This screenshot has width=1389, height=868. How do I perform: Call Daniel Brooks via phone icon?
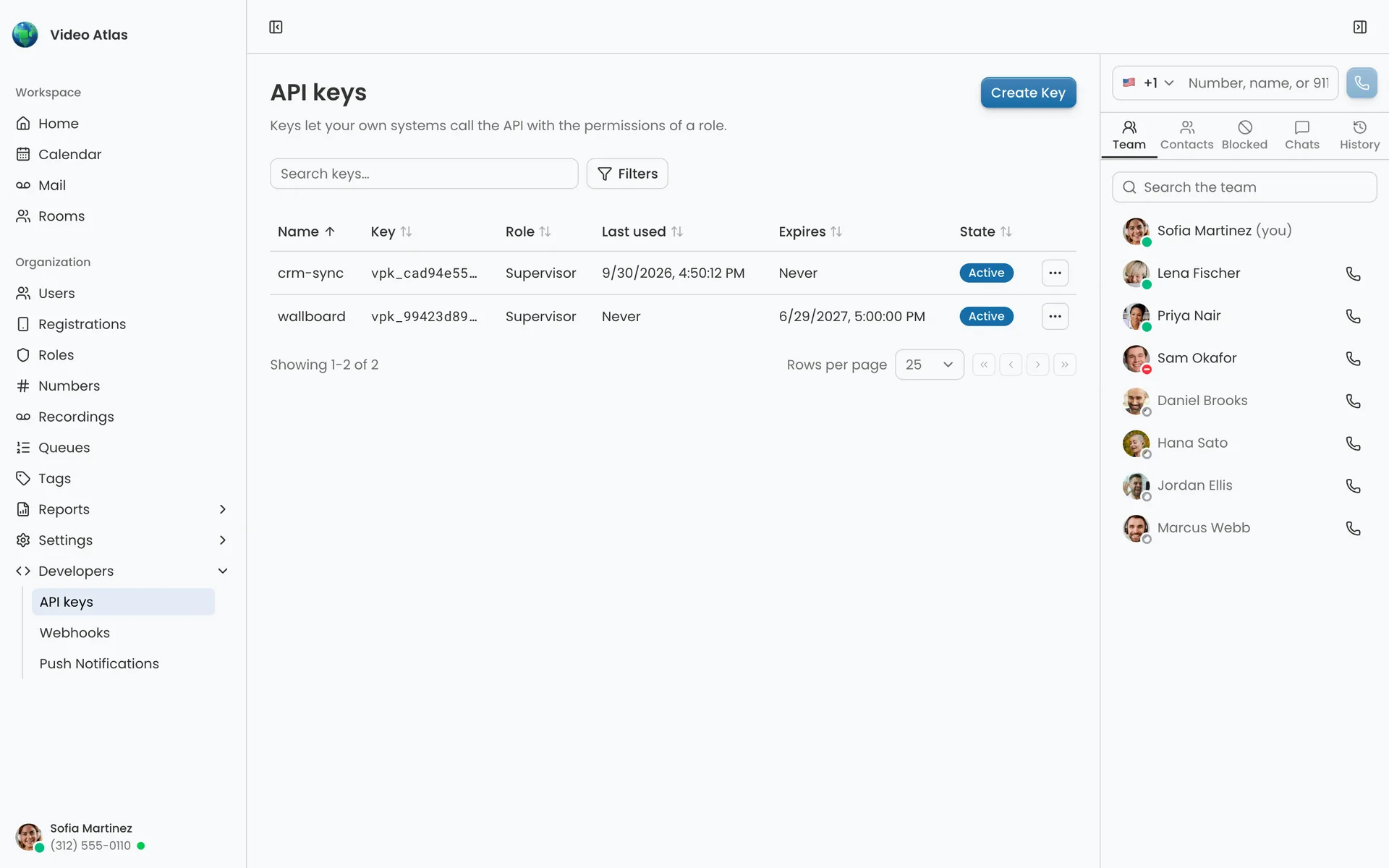click(1353, 401)
